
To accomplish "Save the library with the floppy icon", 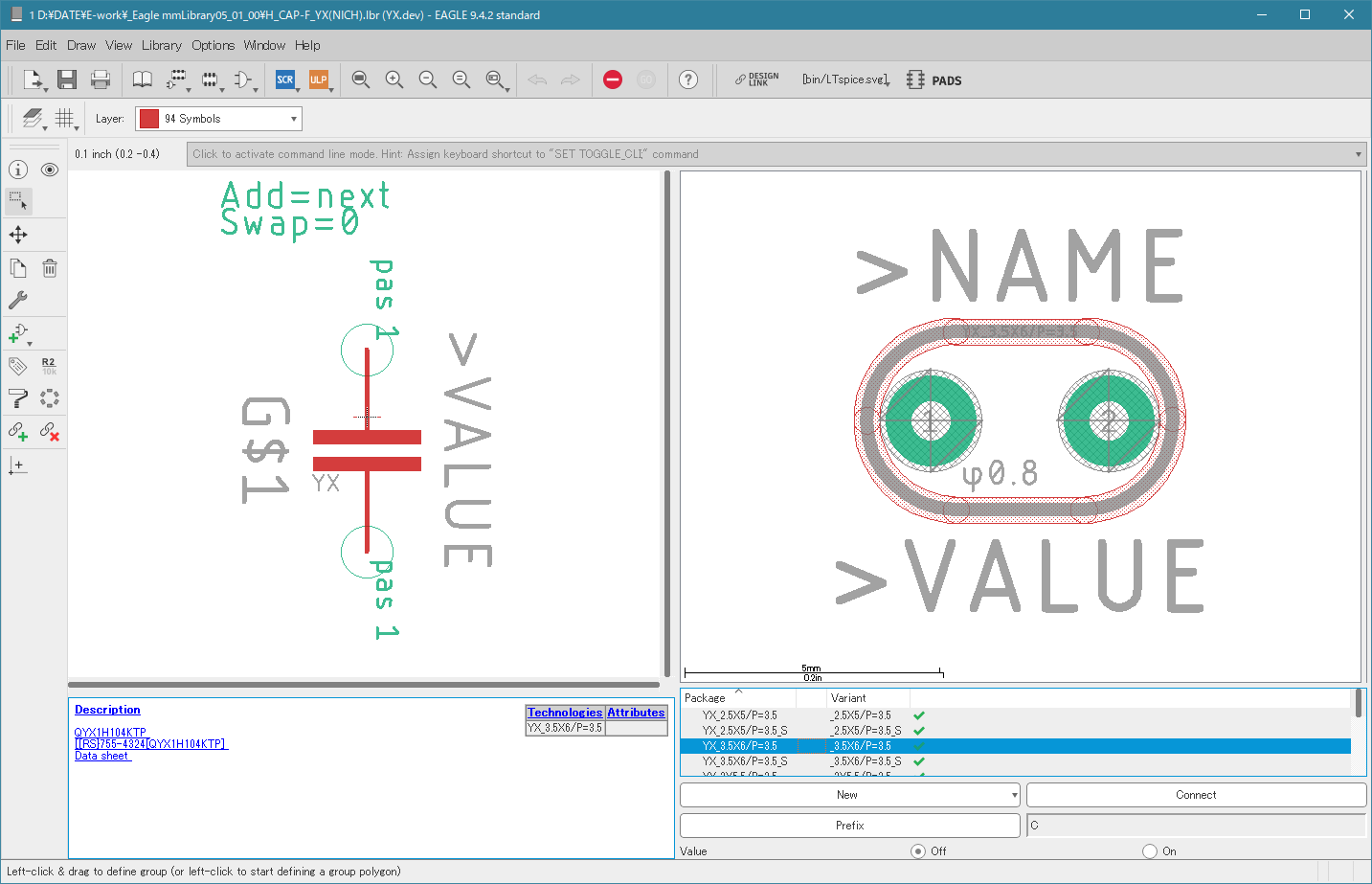I will 67,79.
